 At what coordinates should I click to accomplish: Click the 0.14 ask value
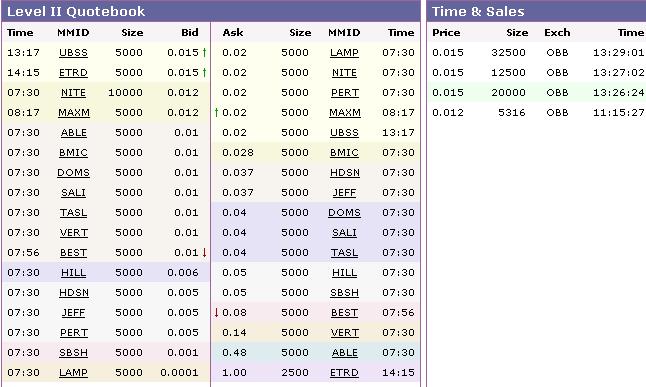coord(234,333)
